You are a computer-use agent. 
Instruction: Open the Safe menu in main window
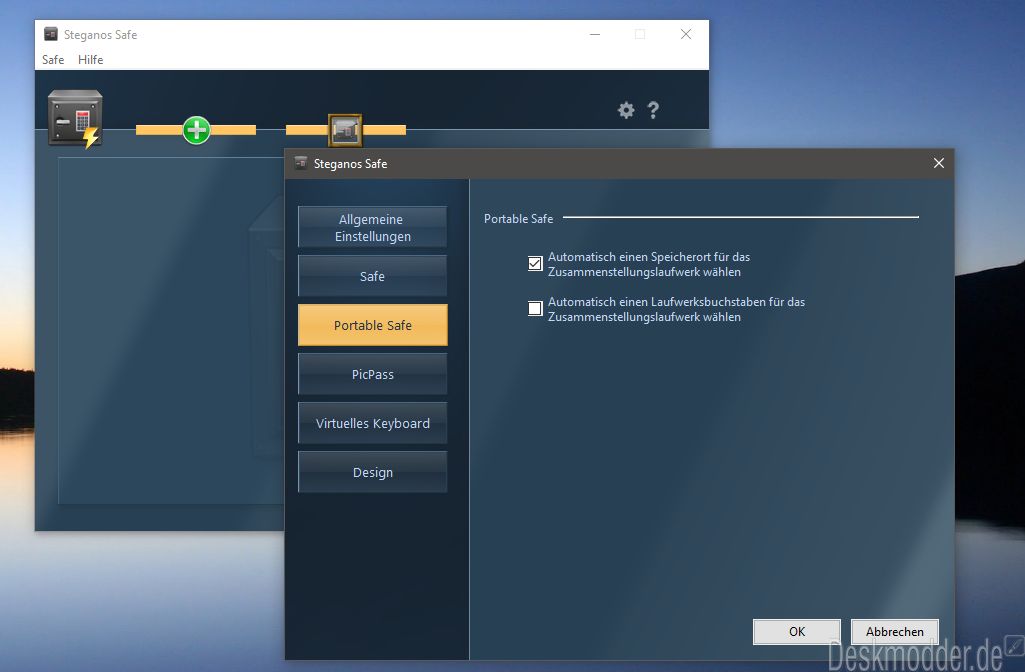[53, 59]
